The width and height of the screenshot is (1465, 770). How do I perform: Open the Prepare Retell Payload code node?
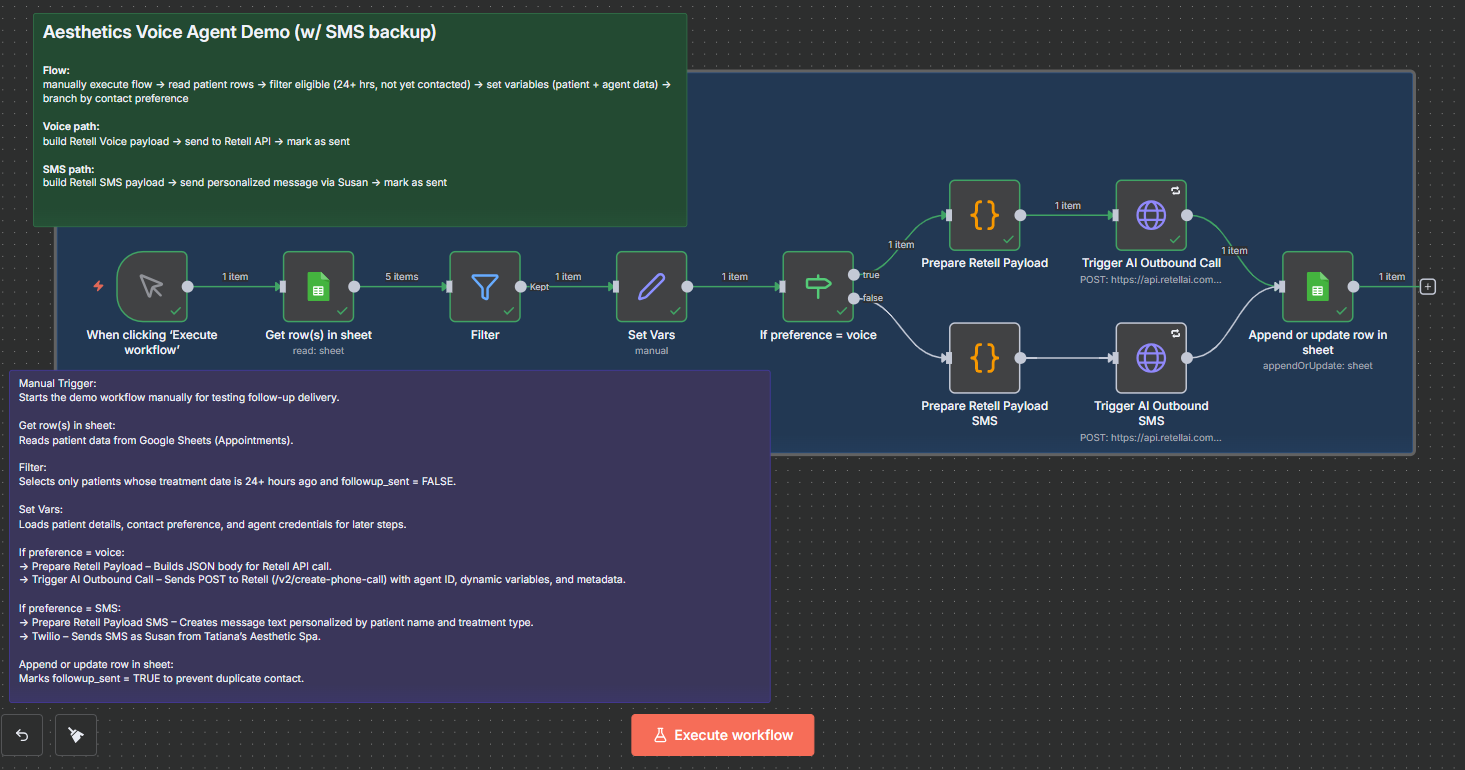[984, 215]
